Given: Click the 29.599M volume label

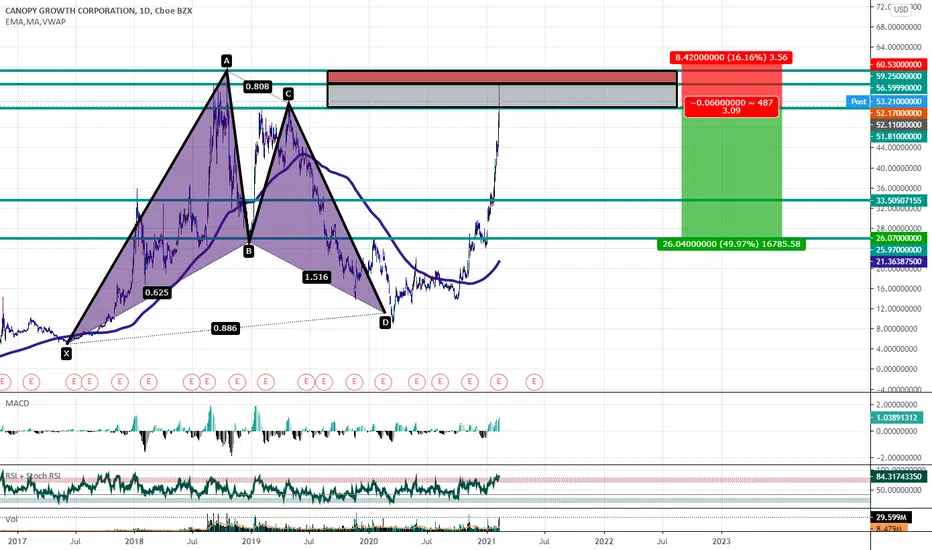Looking at the screenshot, I should pos(890,517).
